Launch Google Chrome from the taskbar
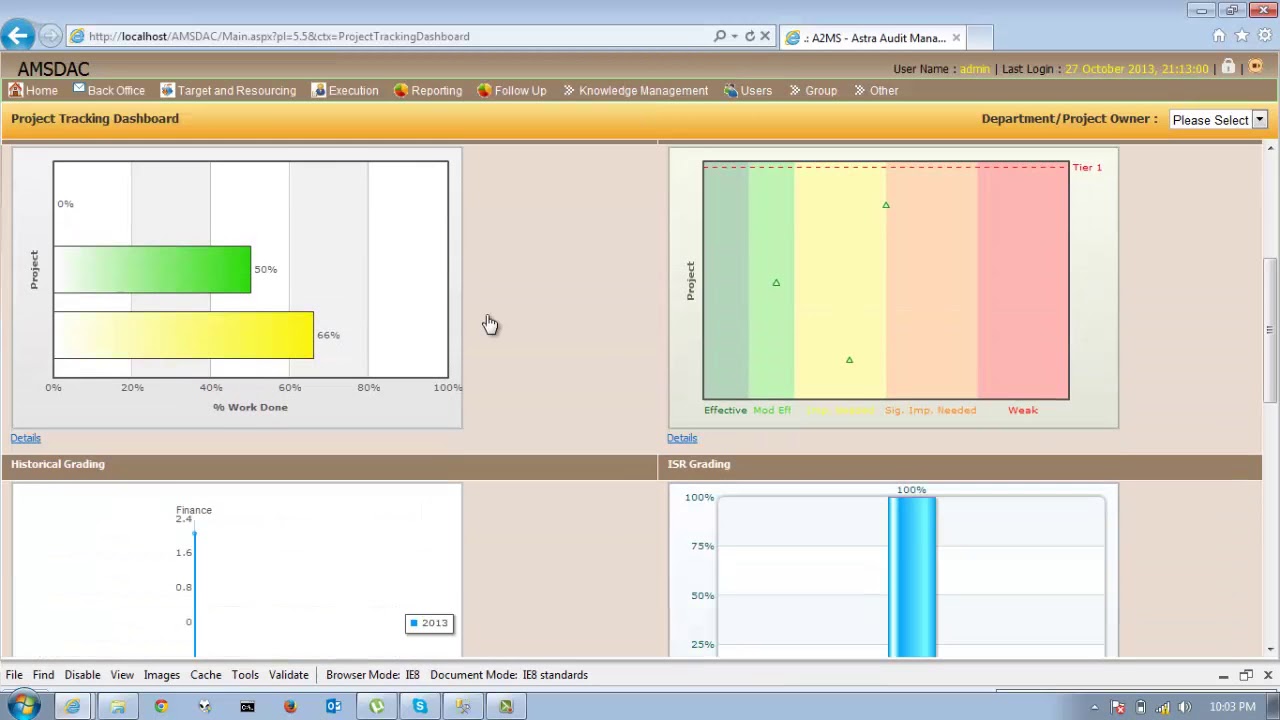This screenshot has width=1280, height=720. click(161, 707)
